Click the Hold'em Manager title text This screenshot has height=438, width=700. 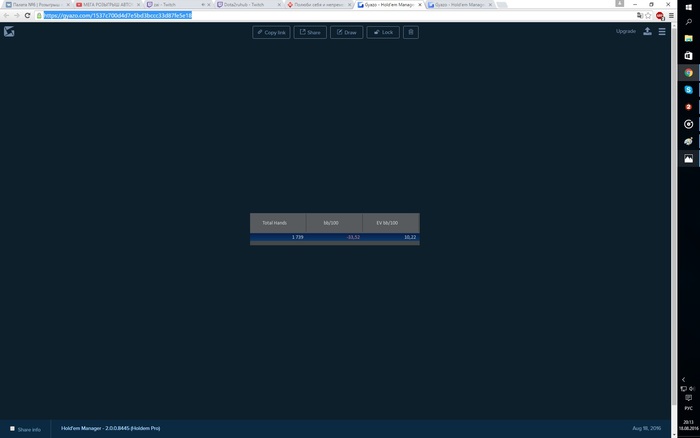[x=110, y=428]
